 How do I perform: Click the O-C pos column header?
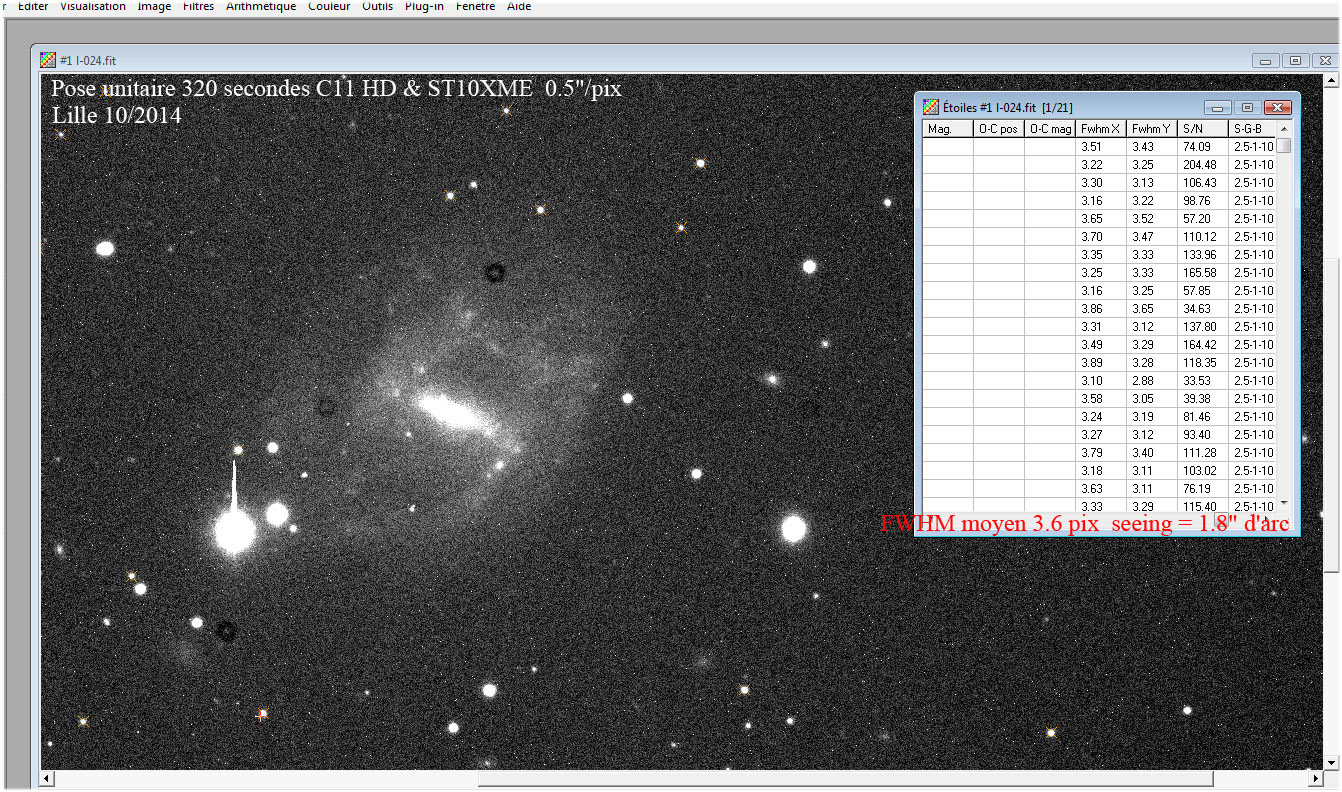pyautogui.click(x=999, y=129)
